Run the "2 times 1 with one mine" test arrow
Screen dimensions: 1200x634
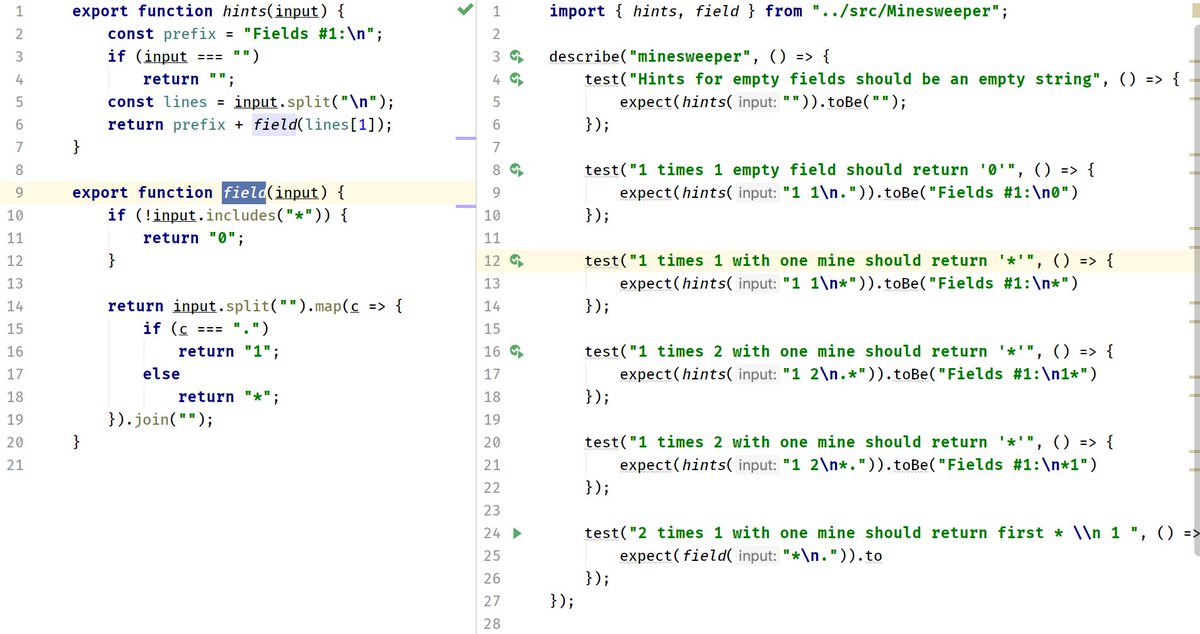[517, 533]
